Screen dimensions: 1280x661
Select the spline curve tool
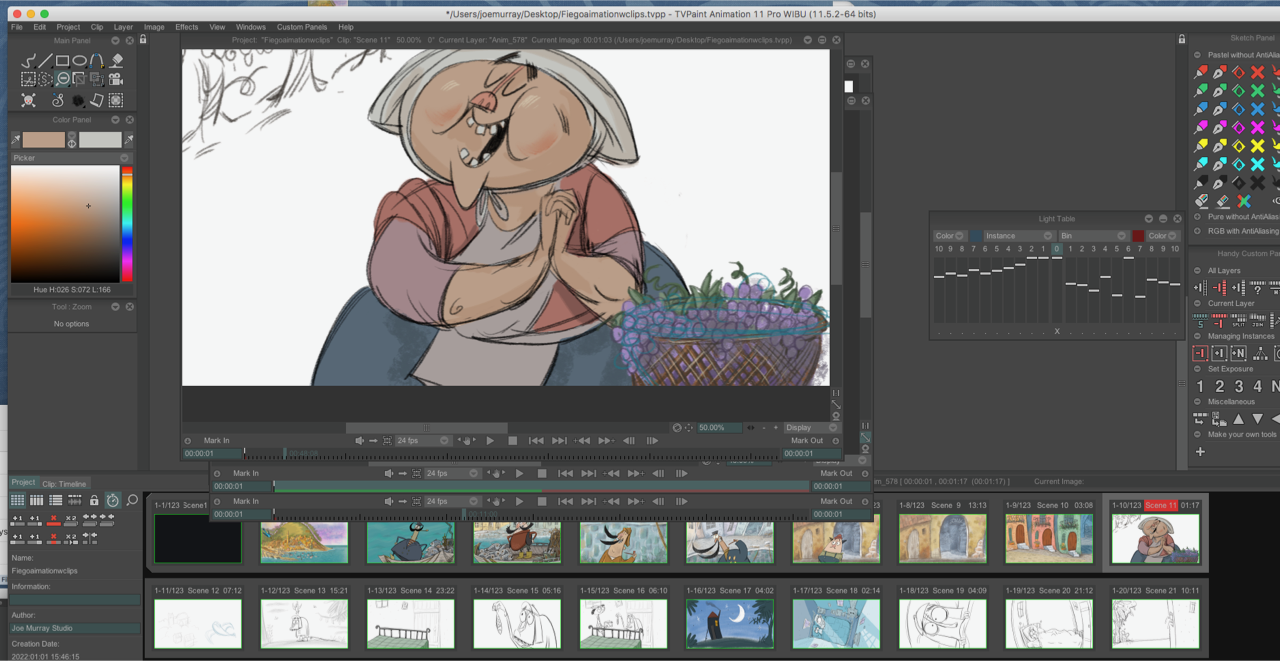click(96, 61)
